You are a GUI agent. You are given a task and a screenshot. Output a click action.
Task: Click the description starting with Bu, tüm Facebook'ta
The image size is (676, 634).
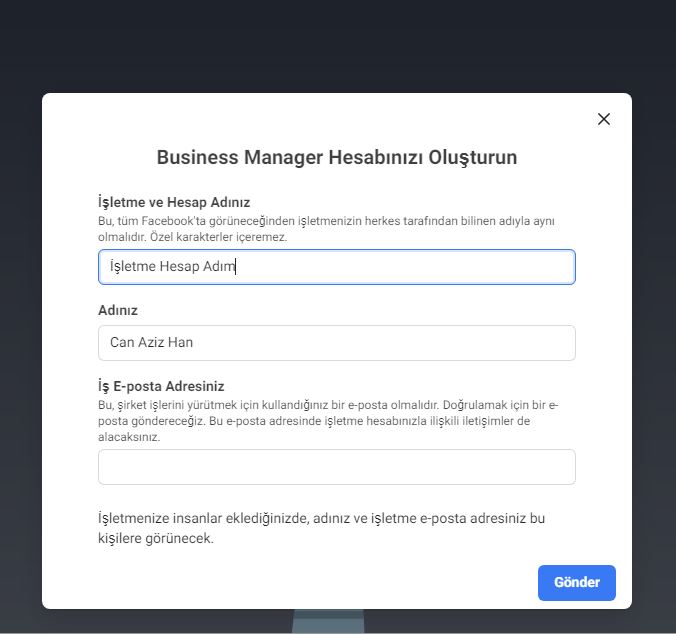coord(326,229)
